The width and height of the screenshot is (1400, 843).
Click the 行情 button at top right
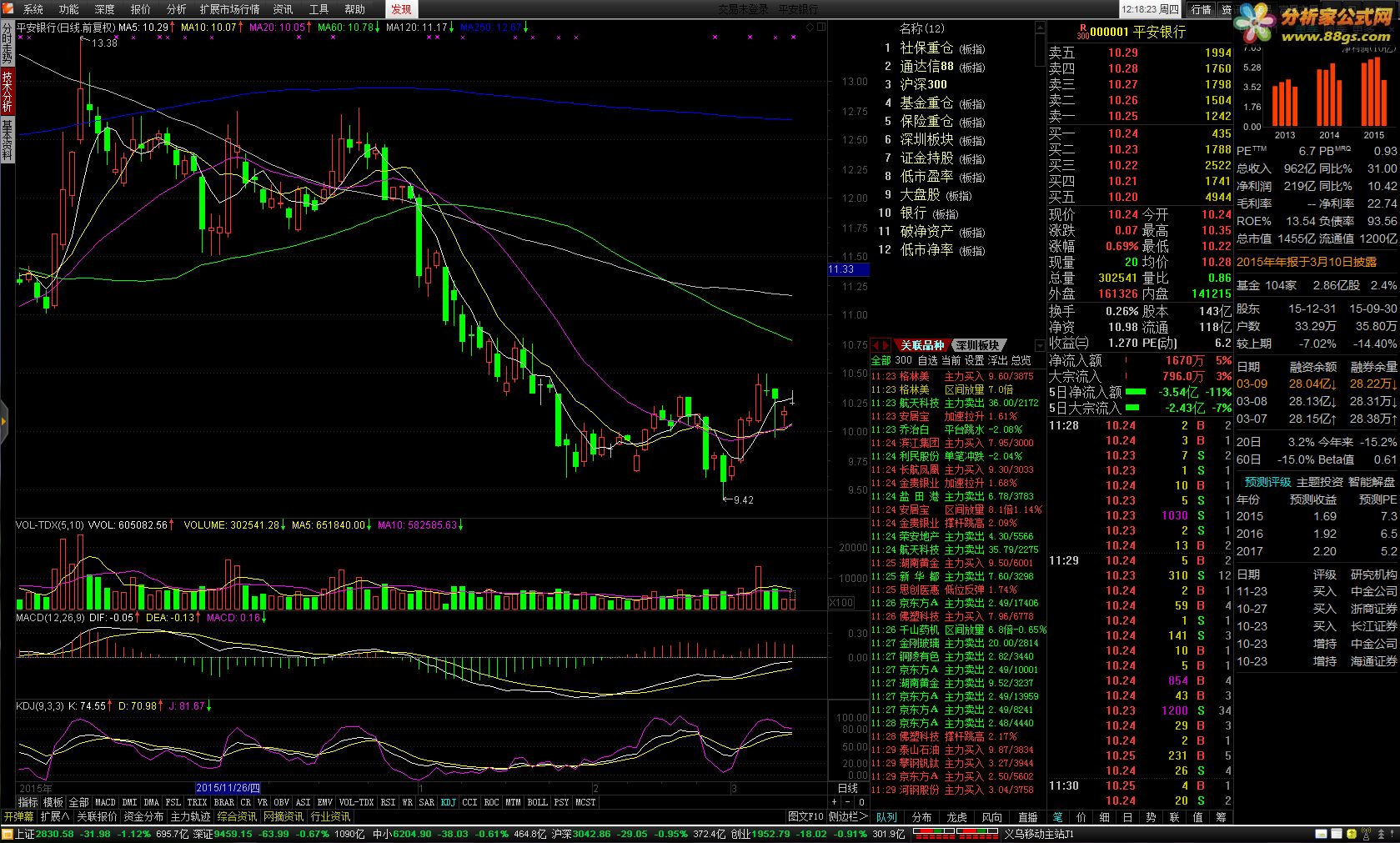pyautogui.click(x=1201, y=9)
